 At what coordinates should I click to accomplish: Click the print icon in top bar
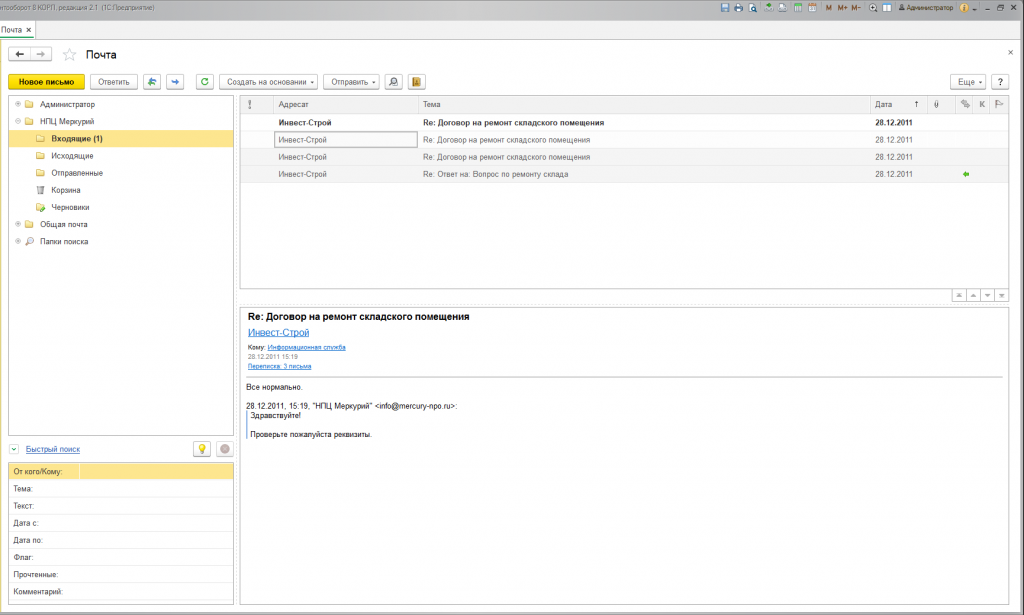click(x=739, y=7)
